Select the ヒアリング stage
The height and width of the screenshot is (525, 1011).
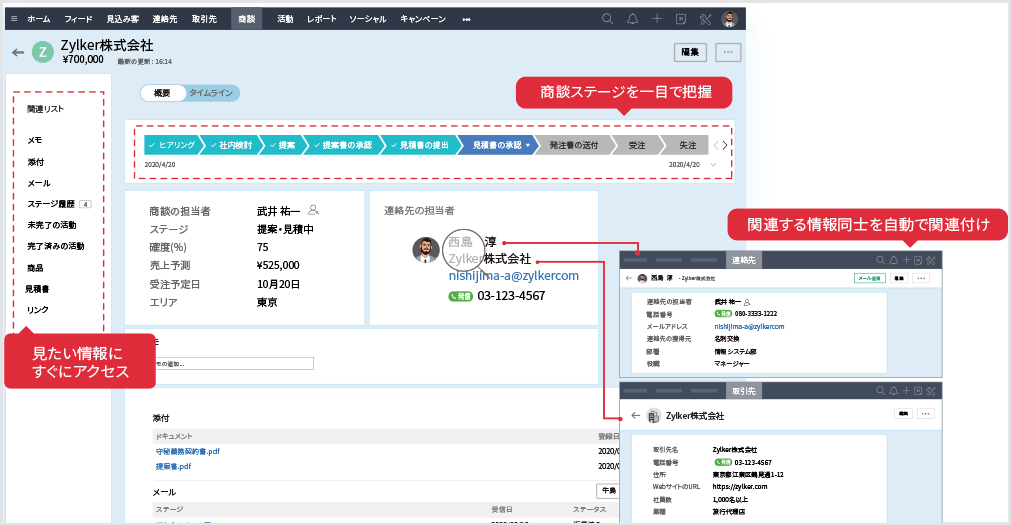[172, 145]
